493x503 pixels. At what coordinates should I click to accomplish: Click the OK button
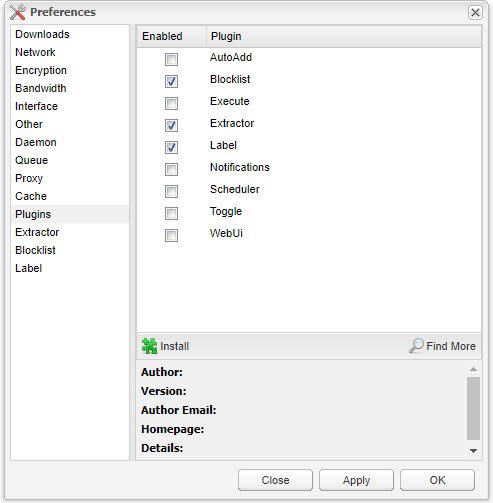[437, 480]
